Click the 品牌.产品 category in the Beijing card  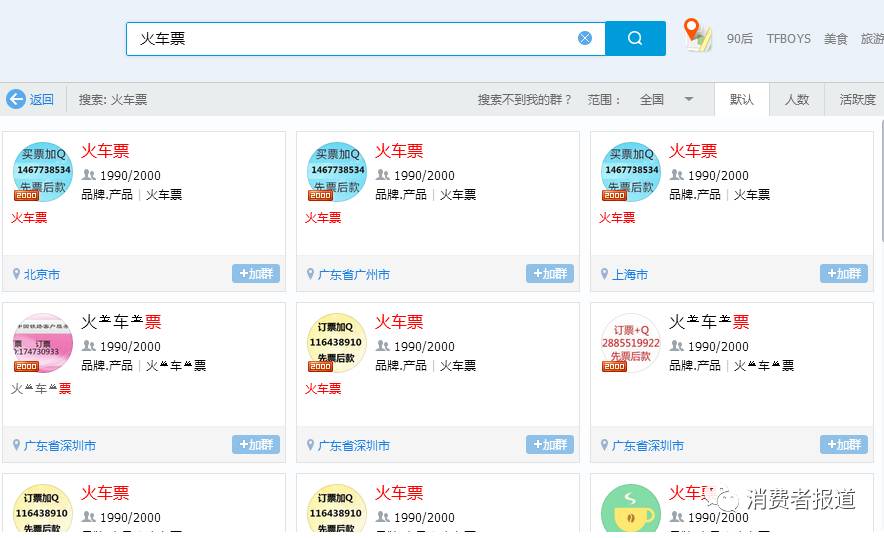(x=107, y=195)
